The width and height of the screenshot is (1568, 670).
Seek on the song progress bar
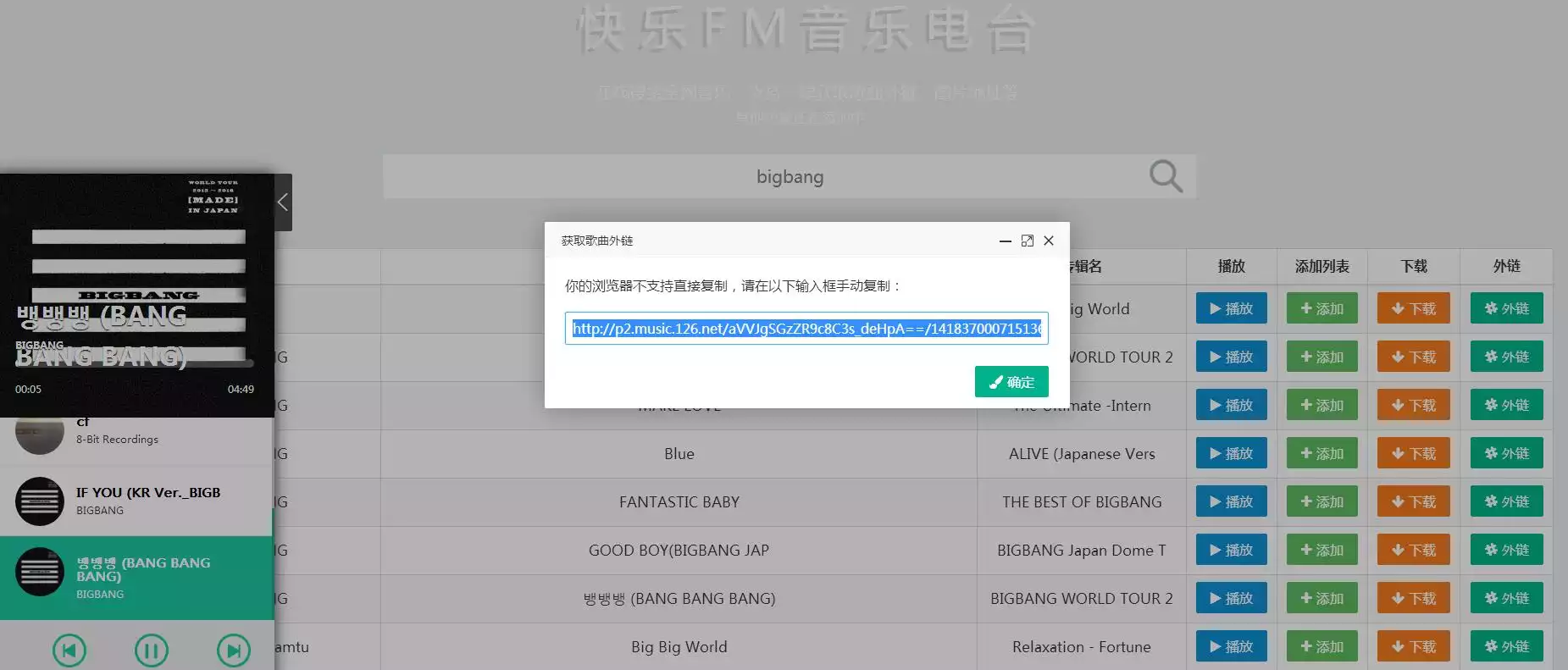[x=134, y=363]
